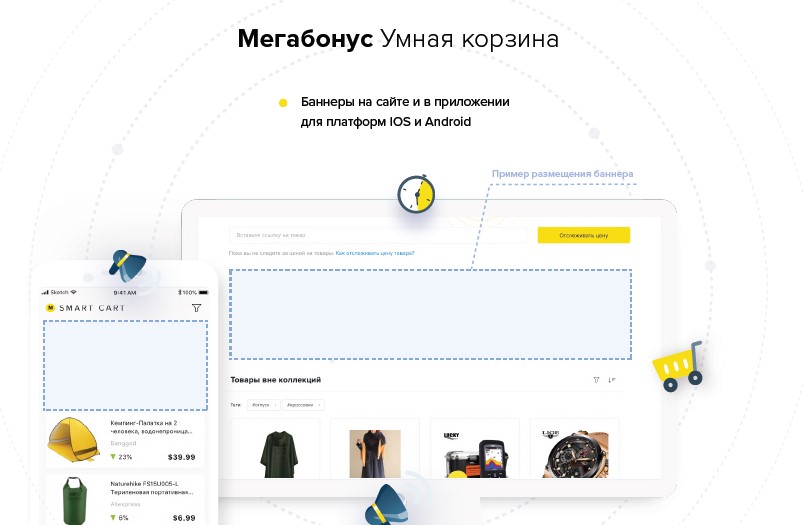Tap the battery icon in phone status bar
The height and width of the screenshot is (525, 803).
tap(203, 292)
